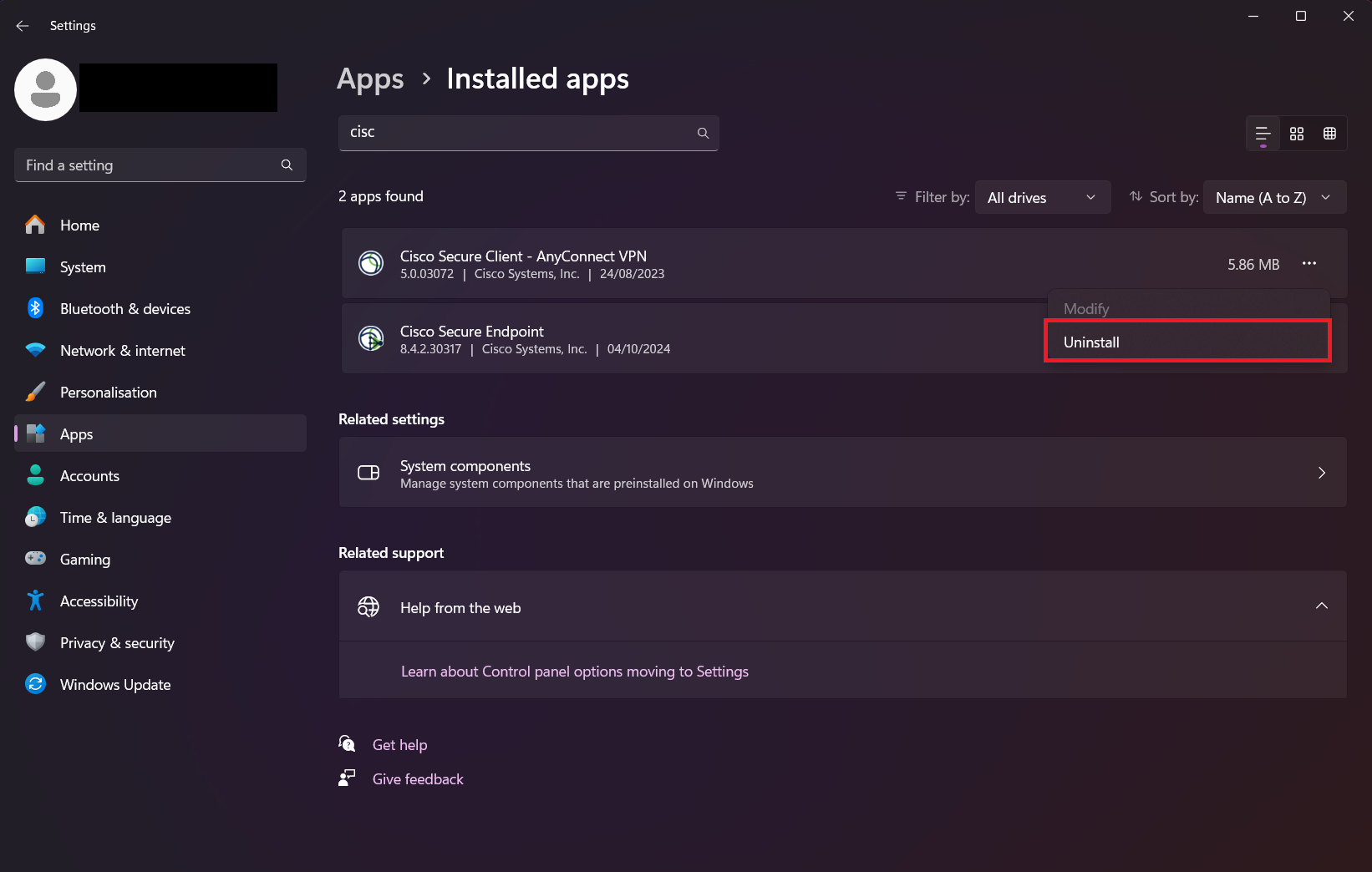Click the Find a setting search field

[x=150, y=165]
